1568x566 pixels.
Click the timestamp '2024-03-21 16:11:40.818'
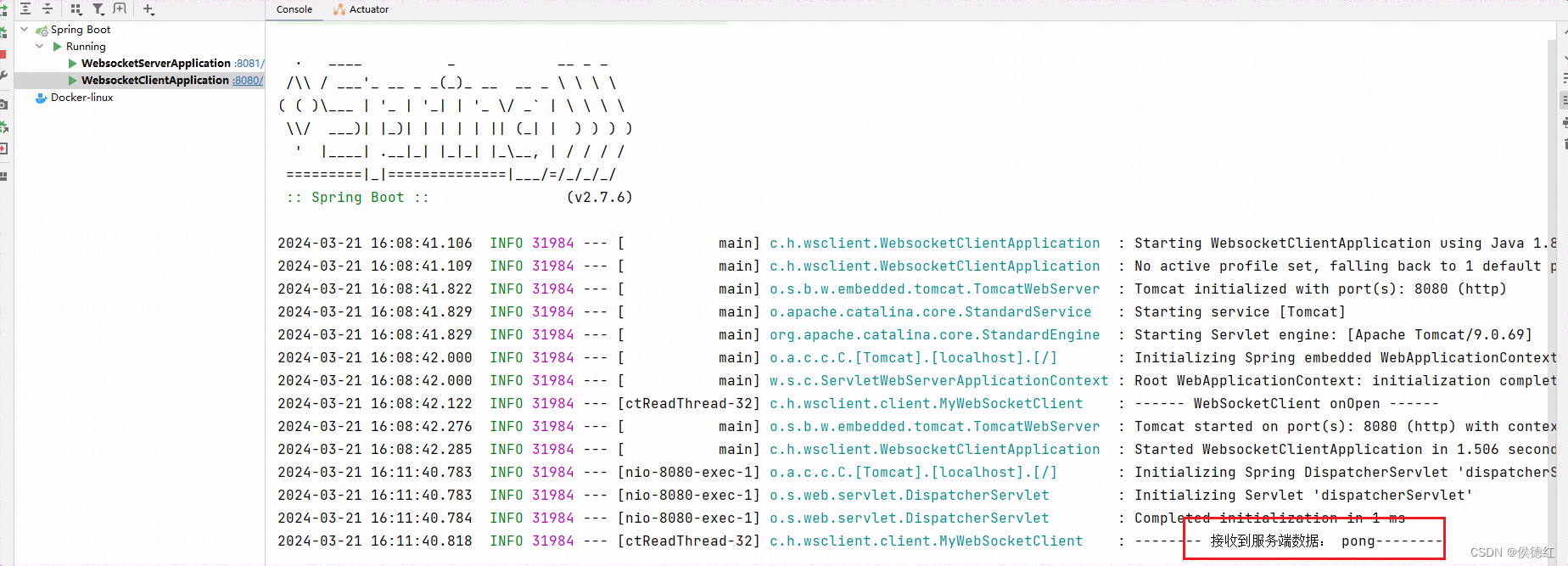click(374, 541)
